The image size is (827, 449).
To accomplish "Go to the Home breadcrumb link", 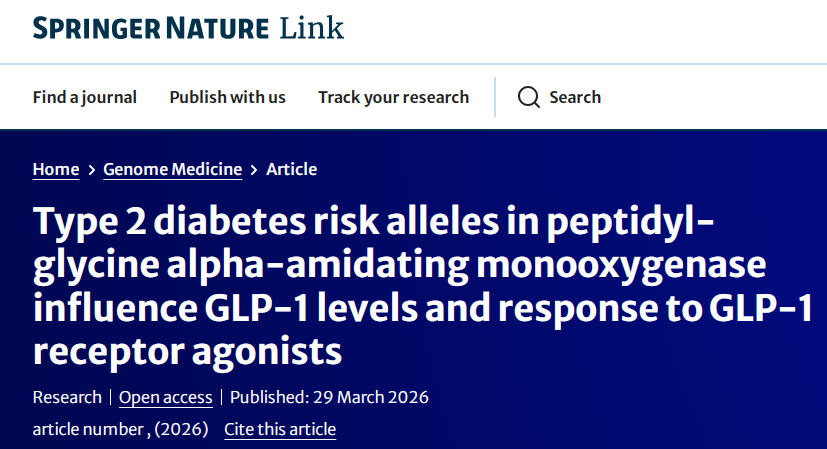I will (x=56, y=170).
